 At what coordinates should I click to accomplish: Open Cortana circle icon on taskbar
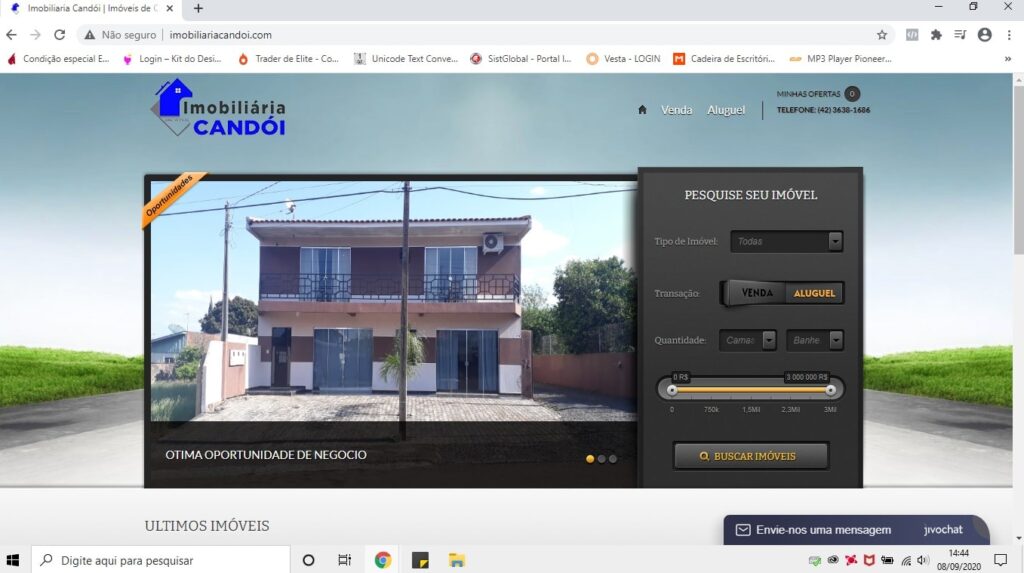pyautogui.click(x=308, y=560)
